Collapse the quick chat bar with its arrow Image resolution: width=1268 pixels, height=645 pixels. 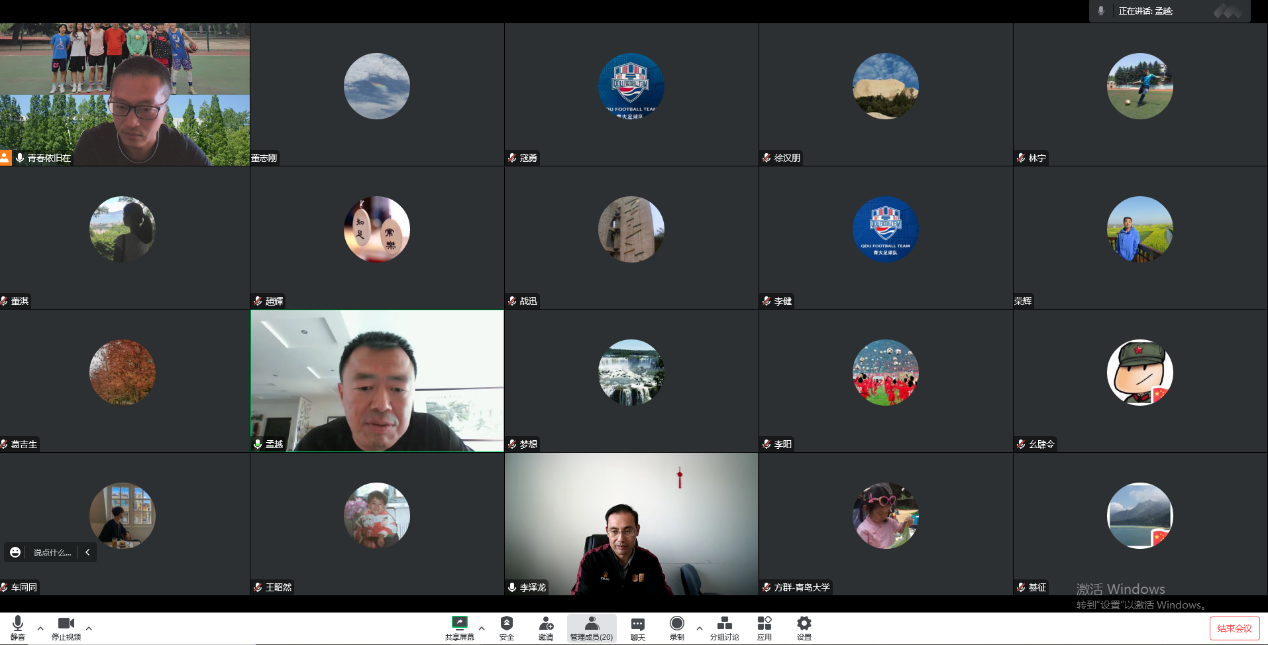(x=87, y=552)
